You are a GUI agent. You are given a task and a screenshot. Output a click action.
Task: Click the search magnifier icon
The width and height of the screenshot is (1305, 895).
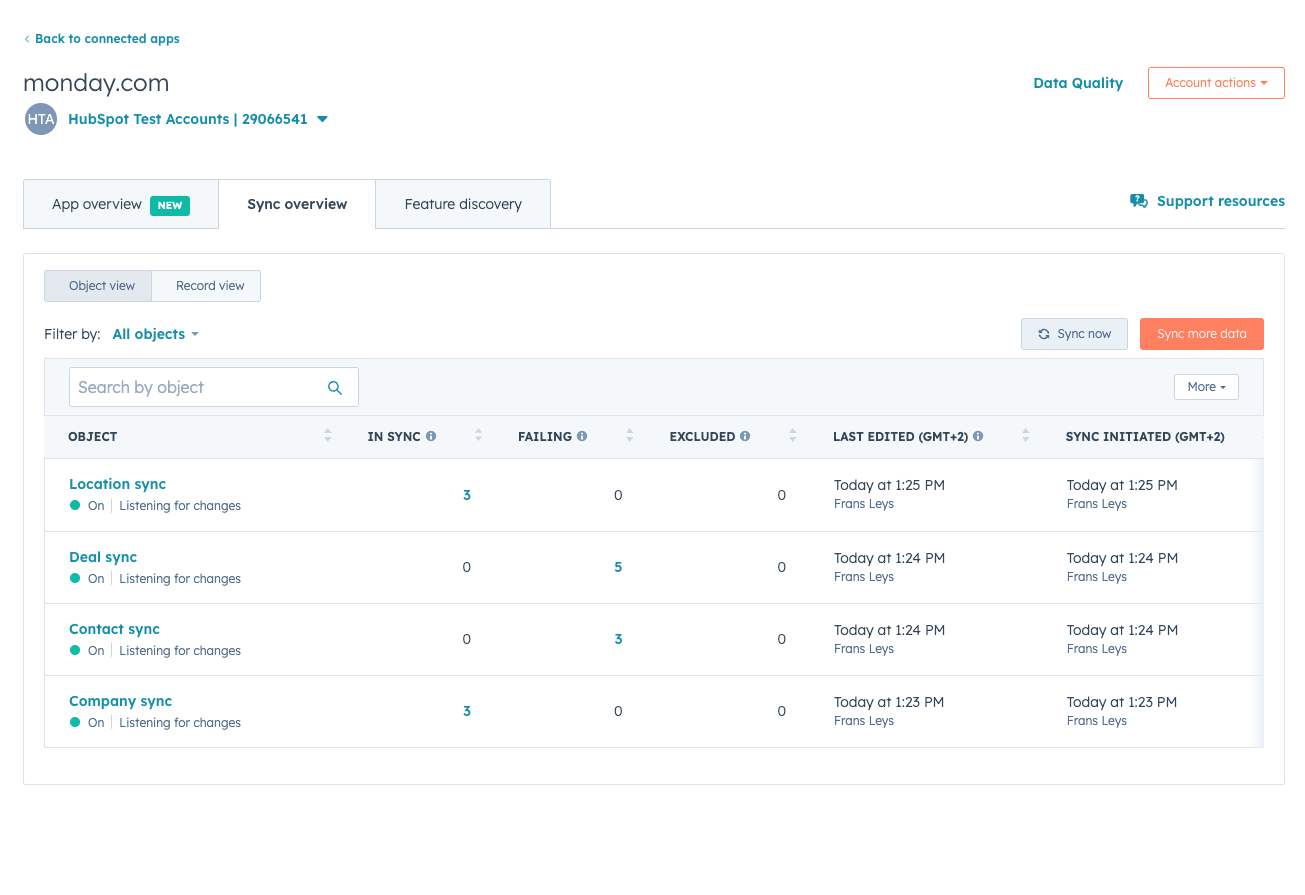(335, 388)
